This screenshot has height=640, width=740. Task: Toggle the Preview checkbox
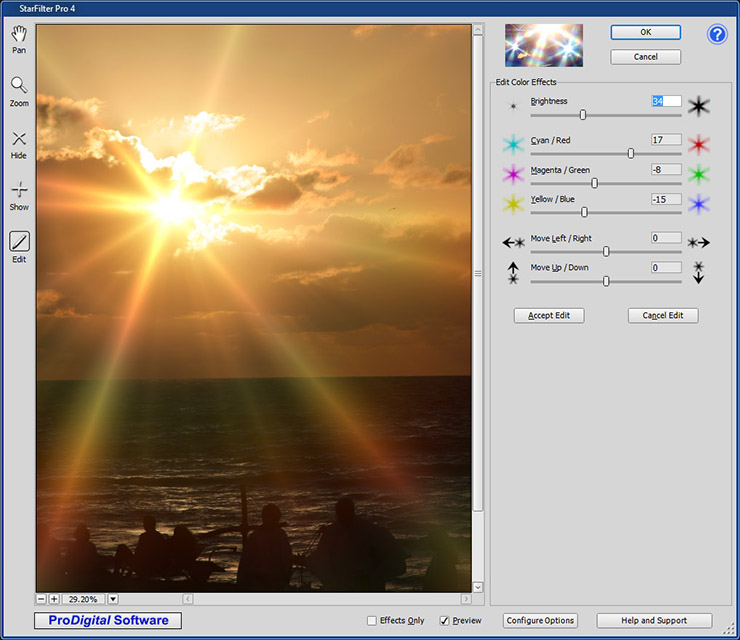click(444, 621)
